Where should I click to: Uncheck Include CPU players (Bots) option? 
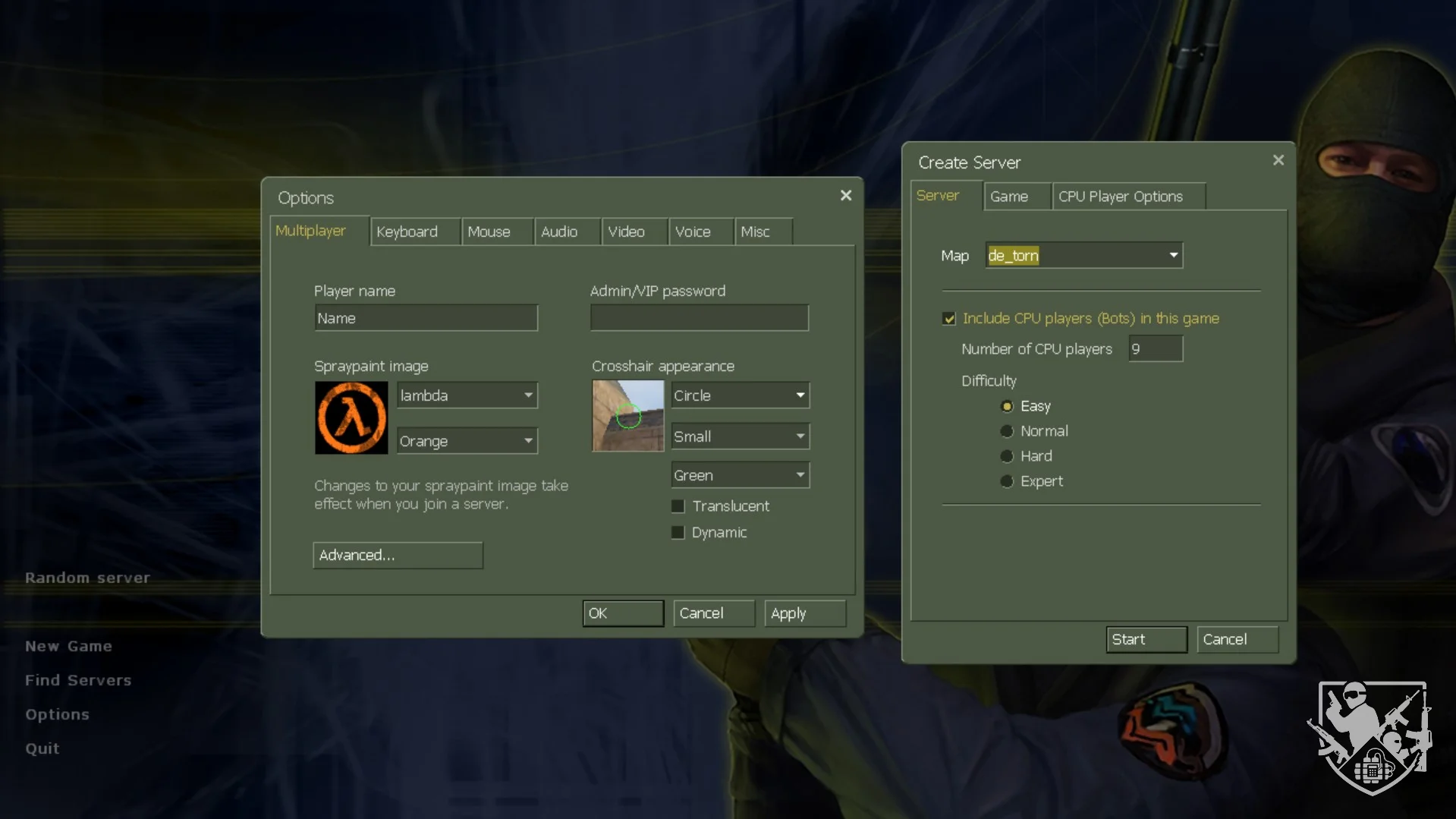pyautogui.click(x=948, y=319)
